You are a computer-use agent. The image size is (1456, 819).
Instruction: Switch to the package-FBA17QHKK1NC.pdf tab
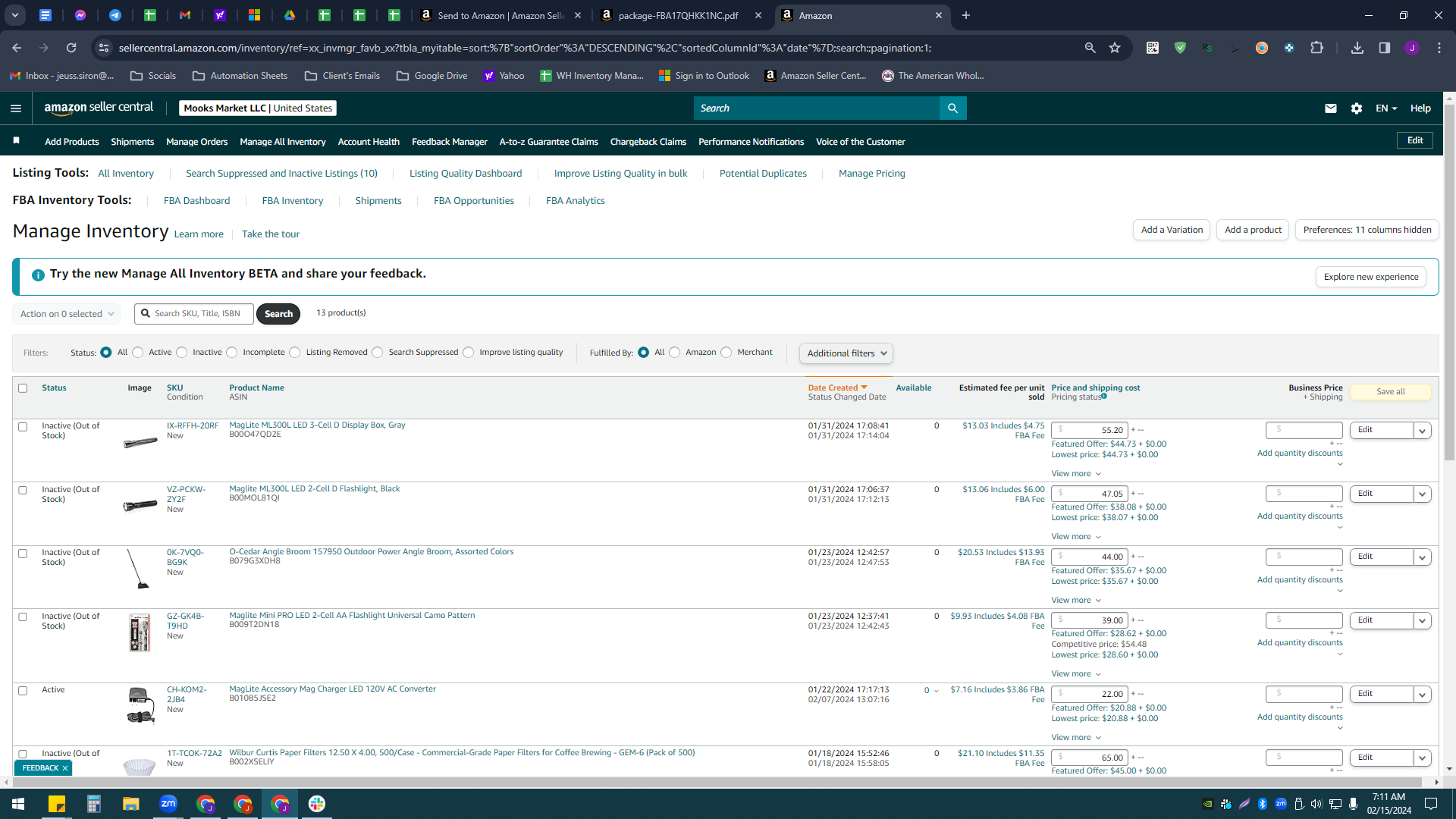click(680, 15)
